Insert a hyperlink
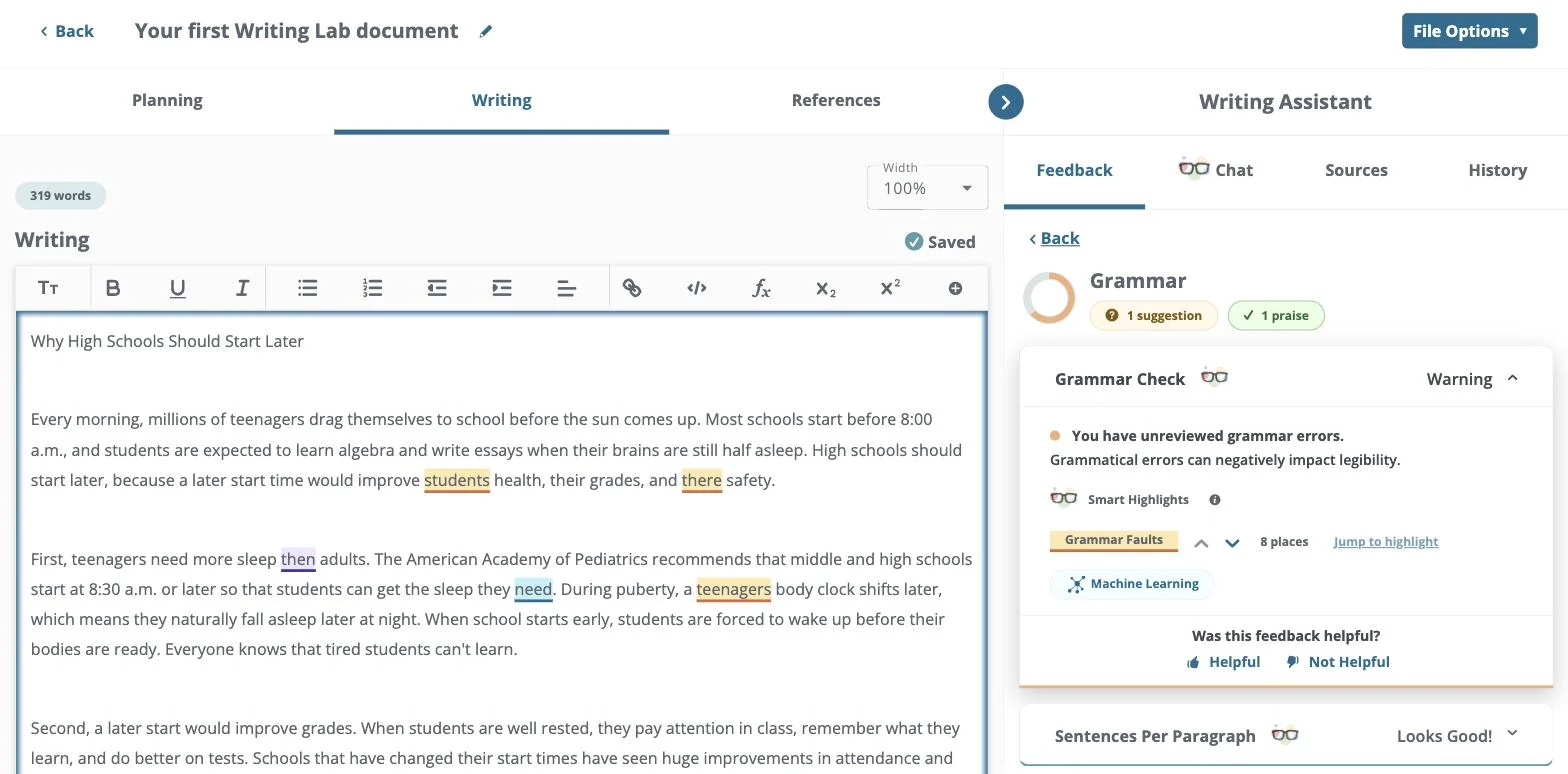1568x774 pixels. [x=632, y=288]
